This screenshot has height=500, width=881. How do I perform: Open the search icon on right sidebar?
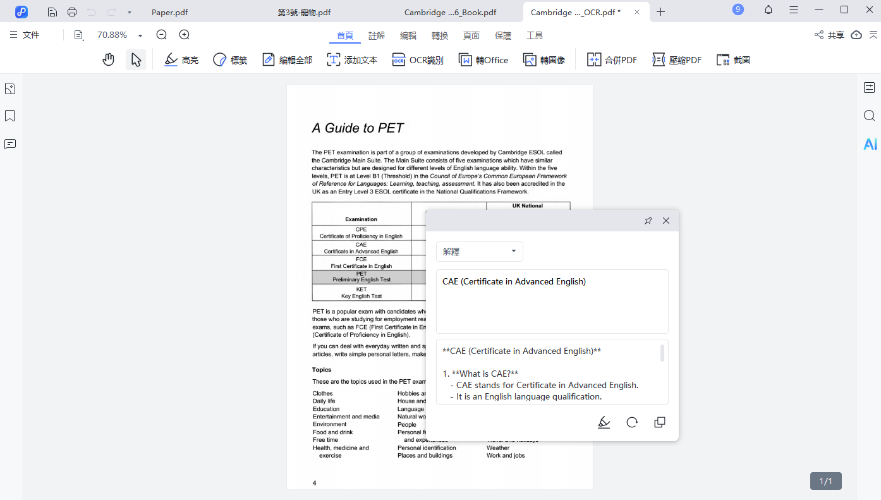click(x=869, y=116)
